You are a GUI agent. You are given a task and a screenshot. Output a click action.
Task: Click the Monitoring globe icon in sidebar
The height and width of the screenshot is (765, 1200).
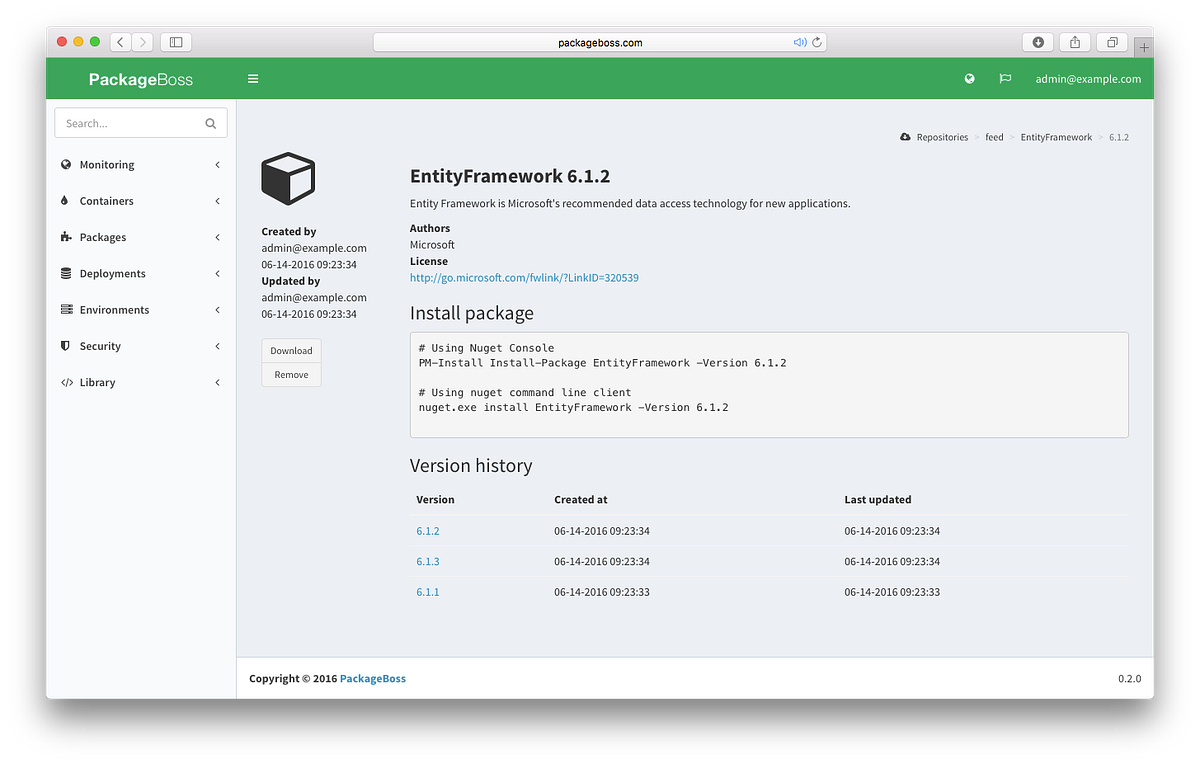pyautogui.click(x=66, y=165)
